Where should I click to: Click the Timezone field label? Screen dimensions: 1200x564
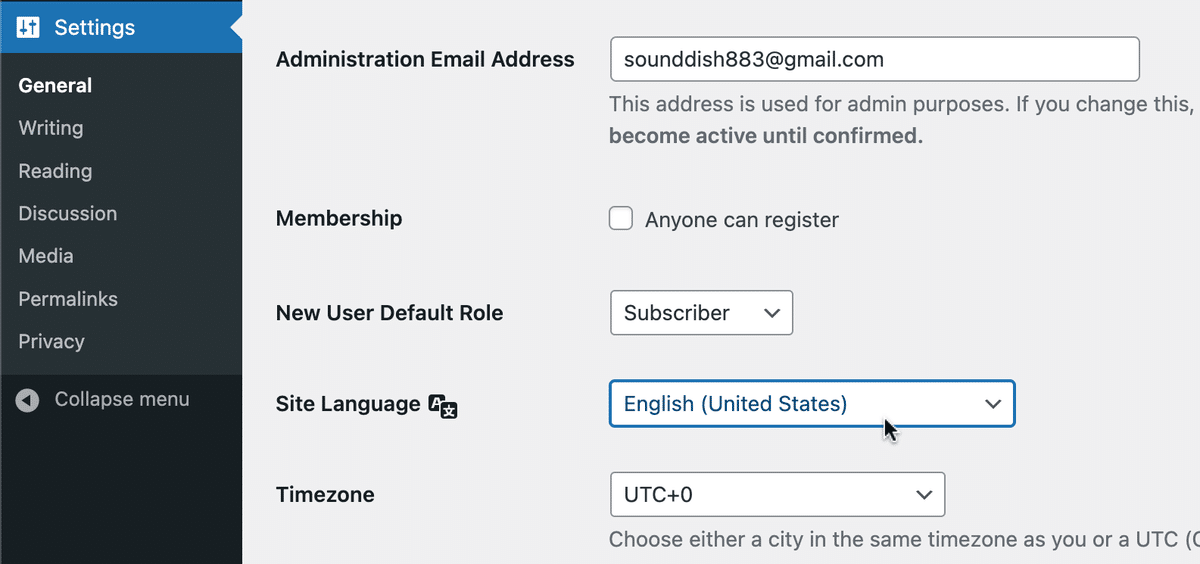pos(325,494)
